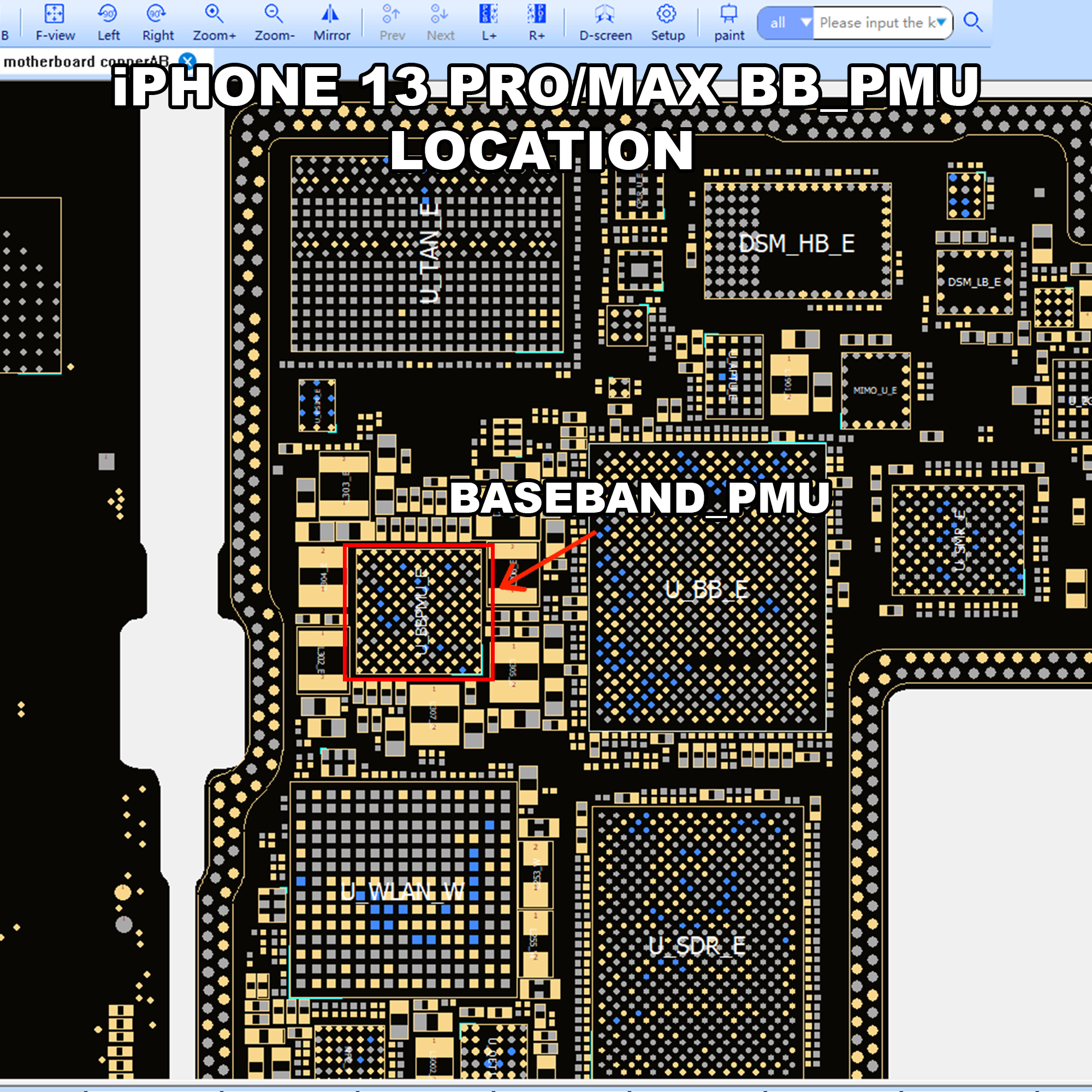Rotate board right 90 degrees
This screenshot has height=1092, width=1092.
[x=157, y=14]
